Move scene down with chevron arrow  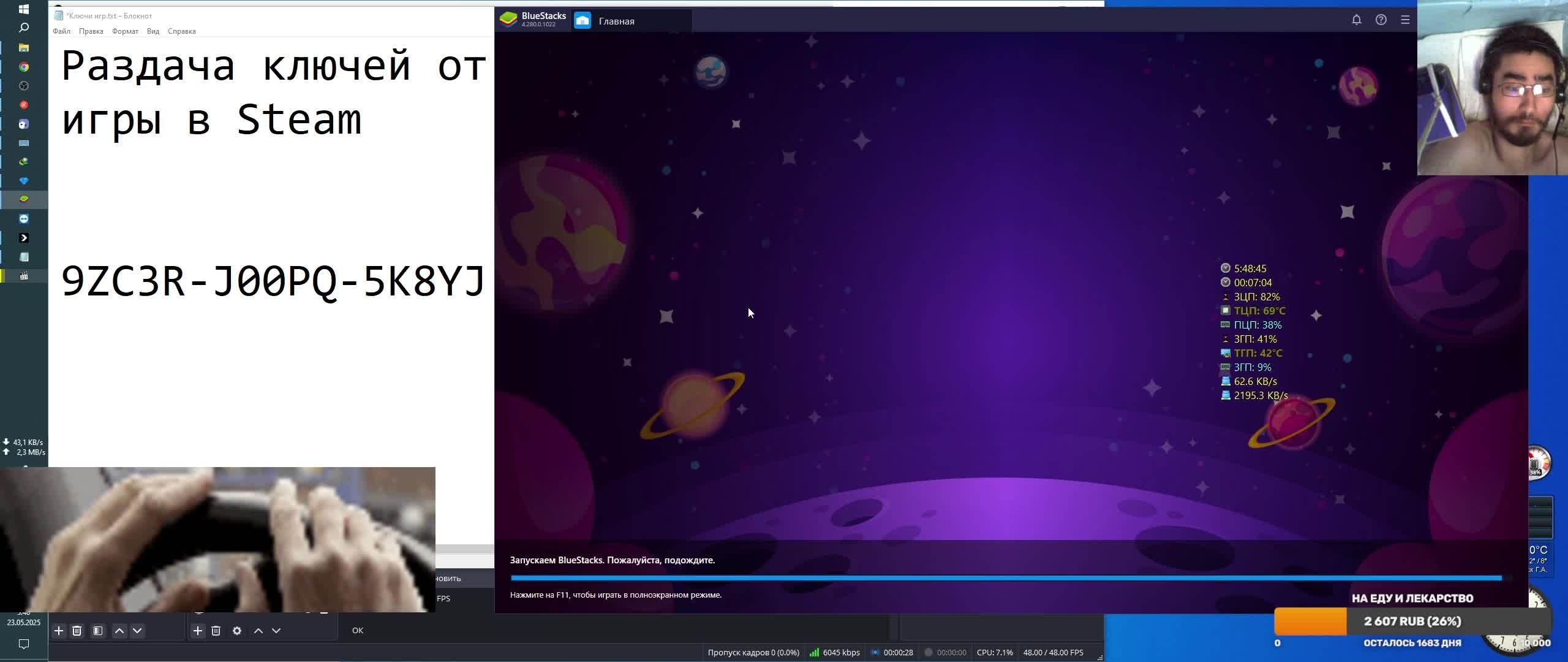137,630
